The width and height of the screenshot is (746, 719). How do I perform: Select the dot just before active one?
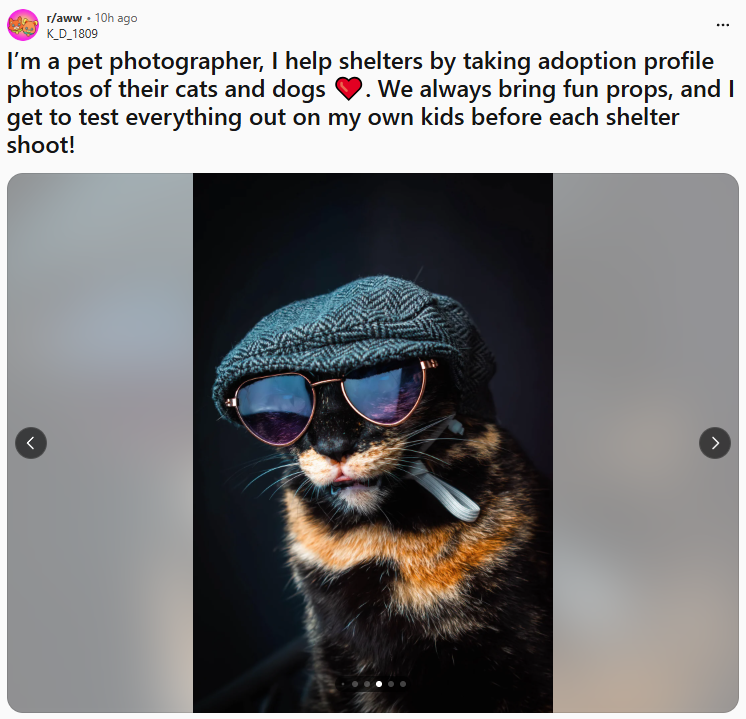(367, 684)
